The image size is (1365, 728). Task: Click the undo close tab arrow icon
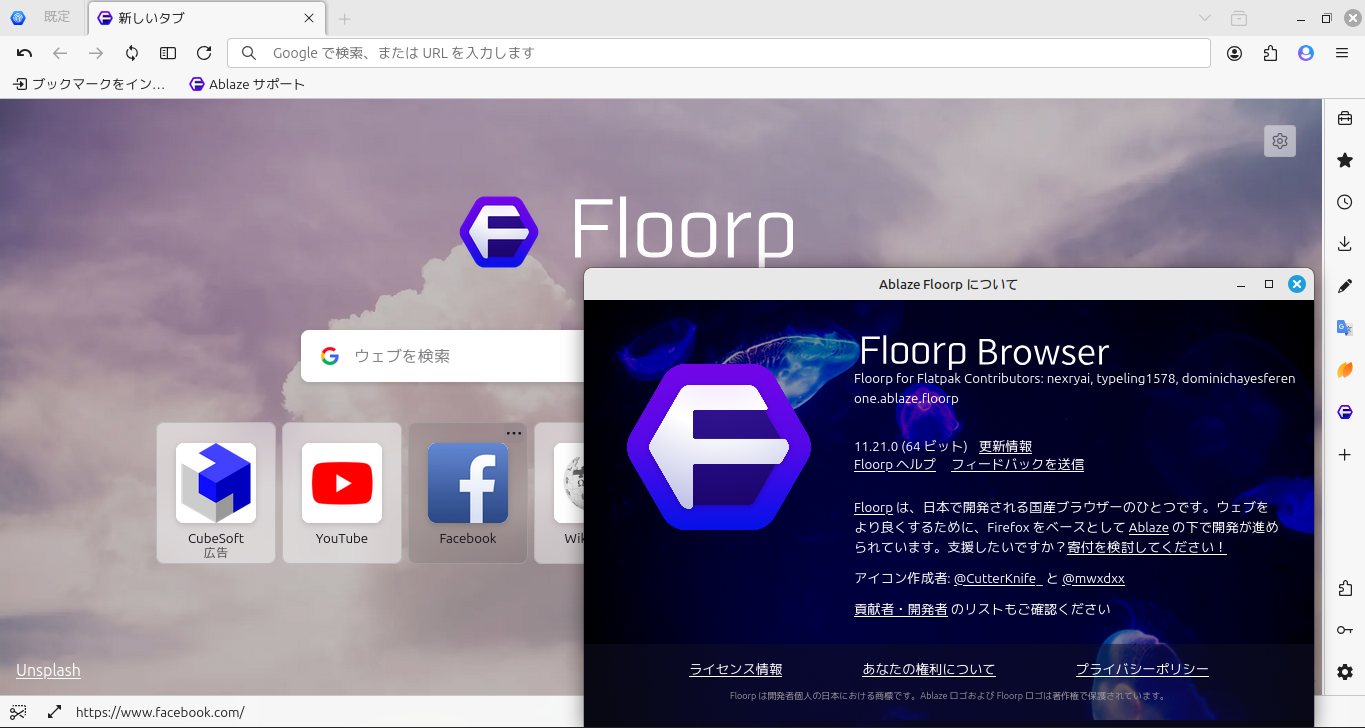pyautogui.click(x=24, y=53)
